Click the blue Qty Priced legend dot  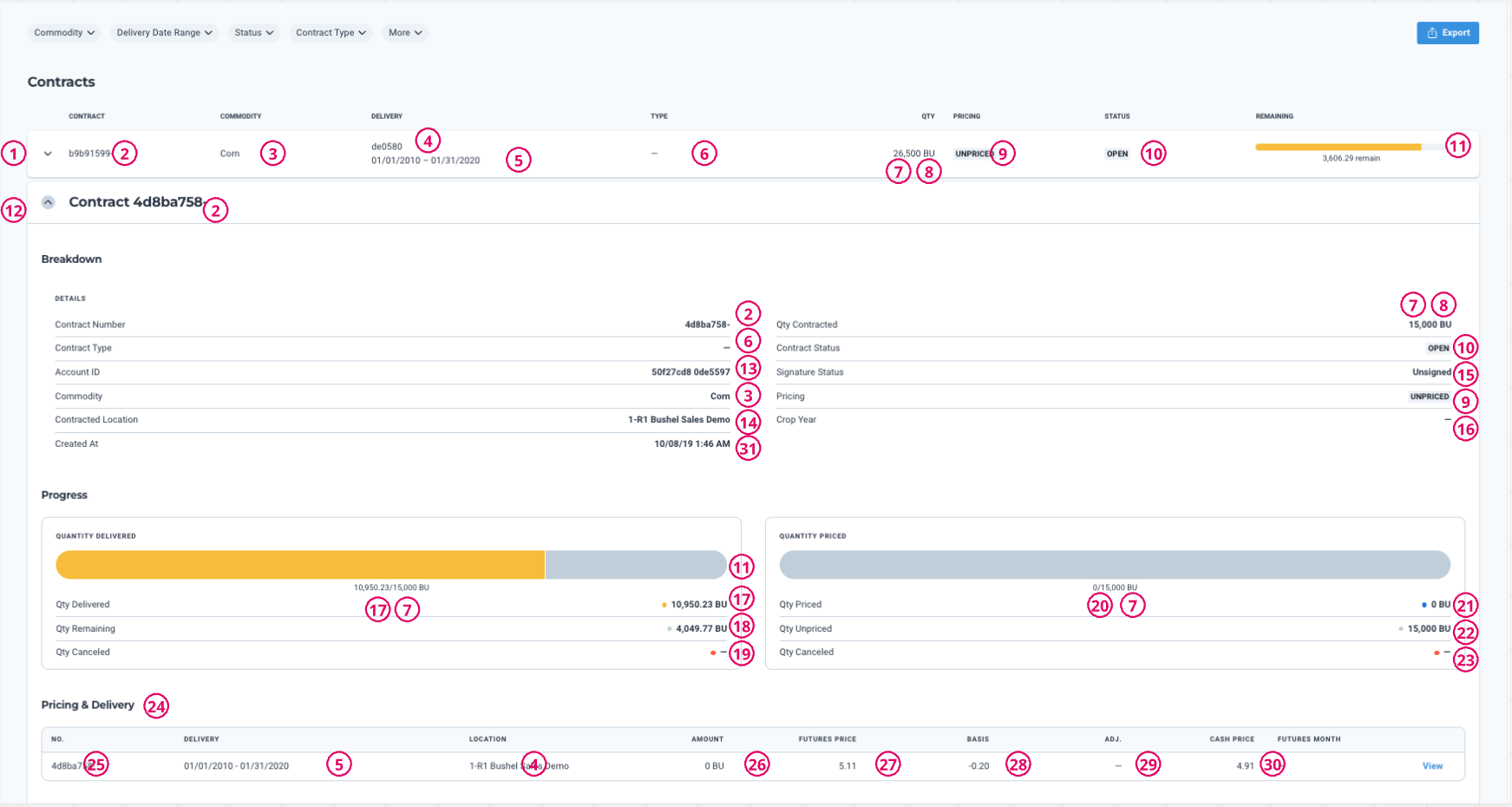tap(1423, 603)
